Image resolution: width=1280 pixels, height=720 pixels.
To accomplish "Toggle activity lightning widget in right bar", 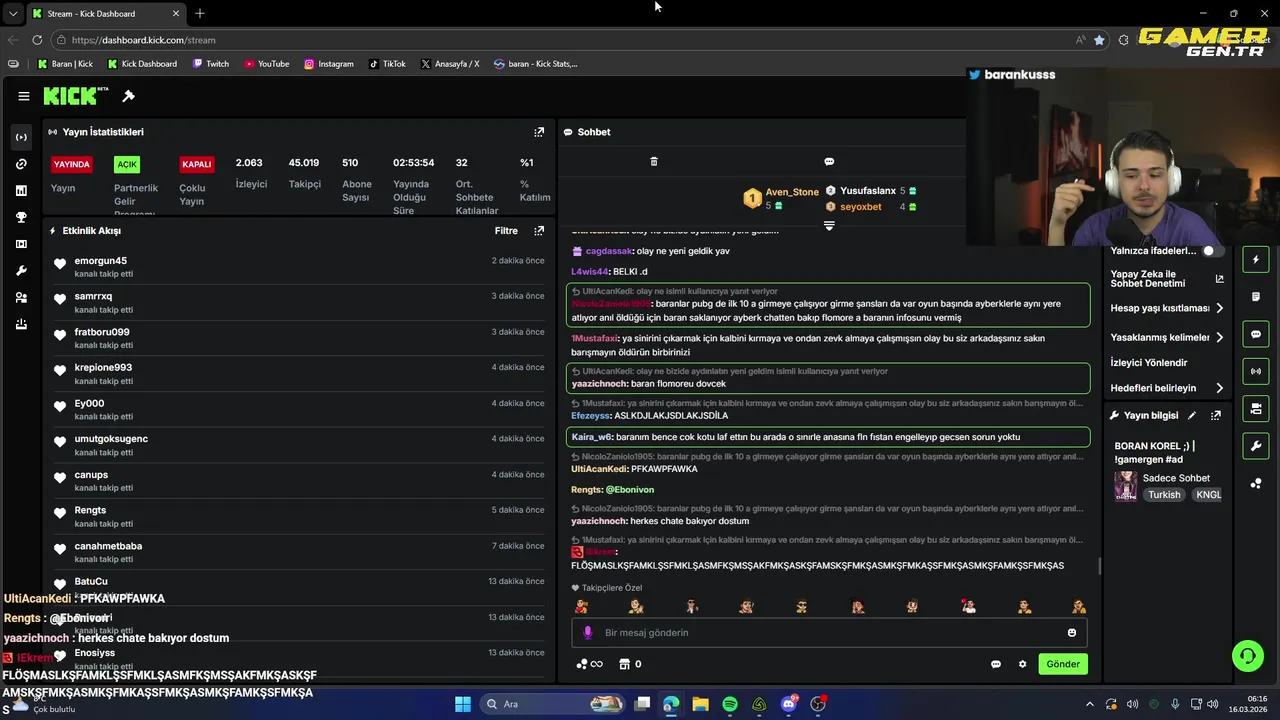I will pyautogui.click(x=1256, y=260).
